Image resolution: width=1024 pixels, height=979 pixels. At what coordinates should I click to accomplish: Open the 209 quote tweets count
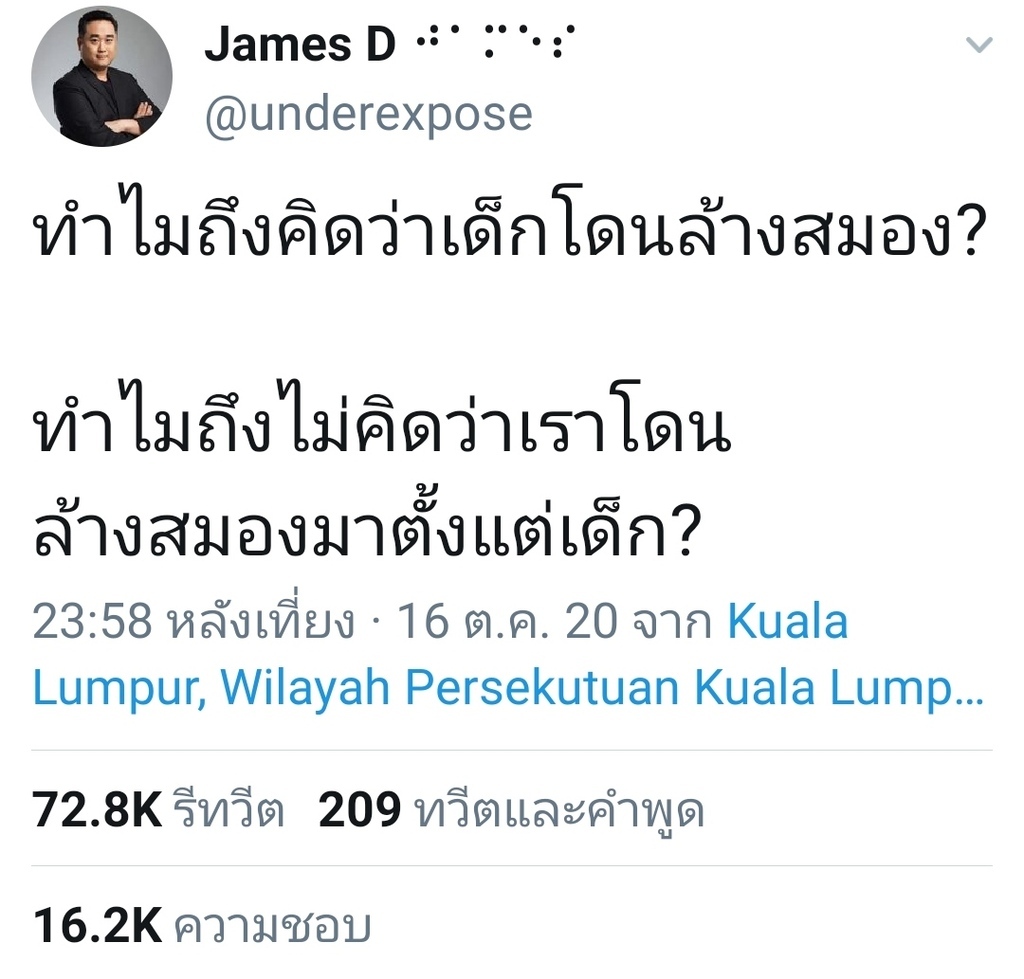tap(359, 810)
